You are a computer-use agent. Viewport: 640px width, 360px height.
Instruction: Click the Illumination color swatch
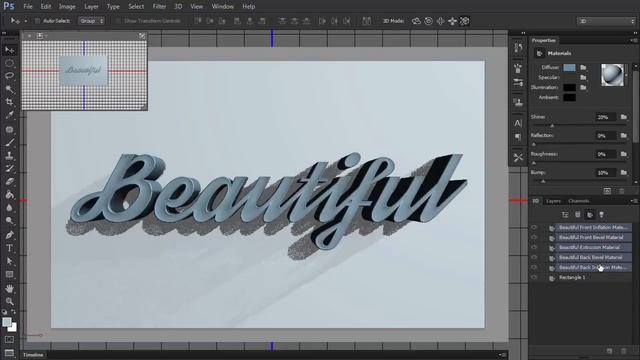(x=569, y=87)
